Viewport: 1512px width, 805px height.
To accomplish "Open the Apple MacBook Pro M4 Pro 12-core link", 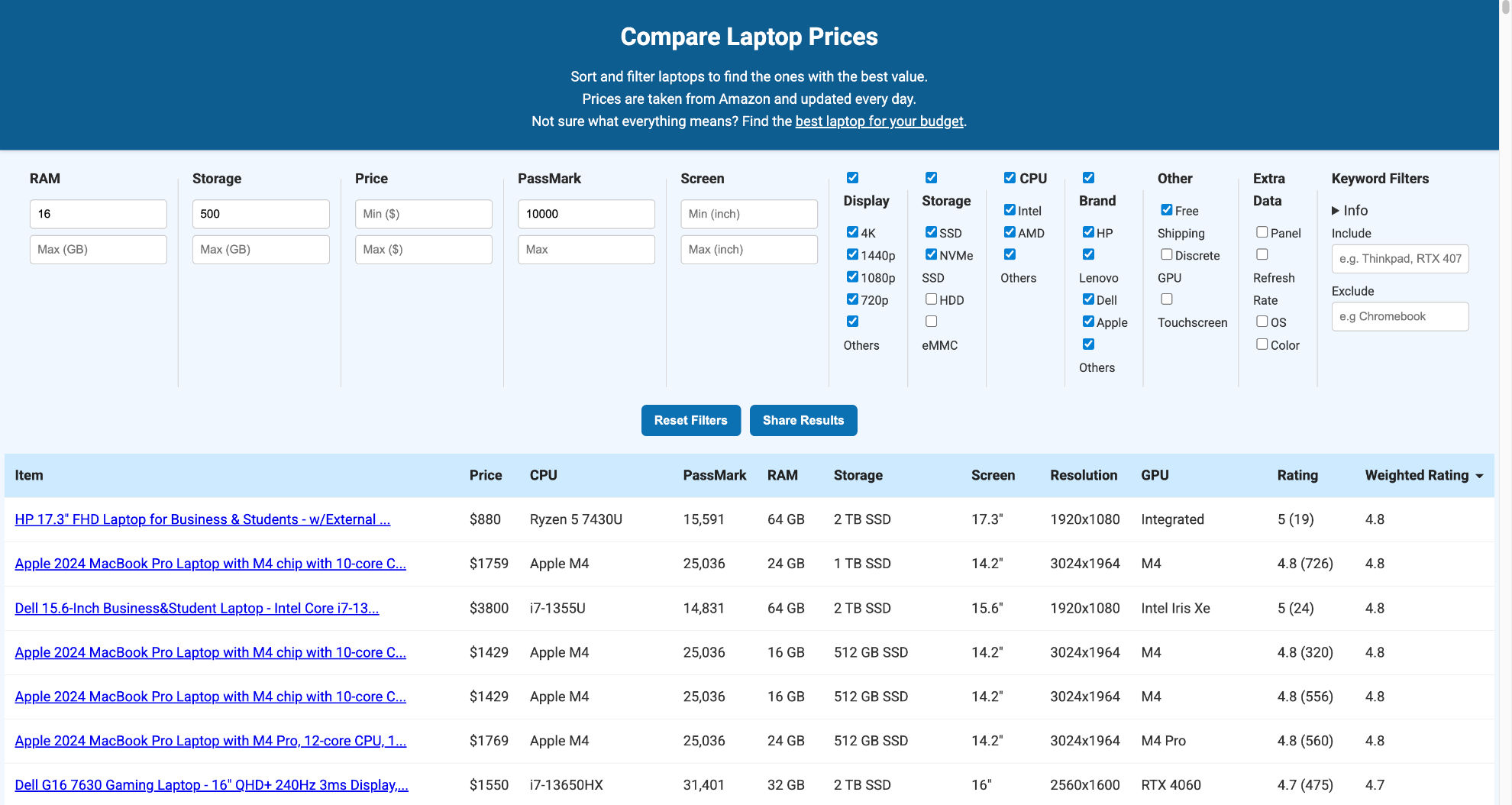I will click(210, 741).
